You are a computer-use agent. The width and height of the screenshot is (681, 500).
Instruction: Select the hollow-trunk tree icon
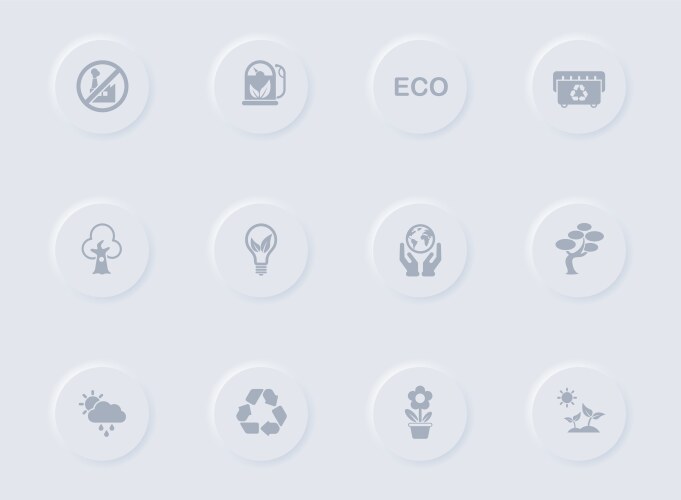(102, 249)
